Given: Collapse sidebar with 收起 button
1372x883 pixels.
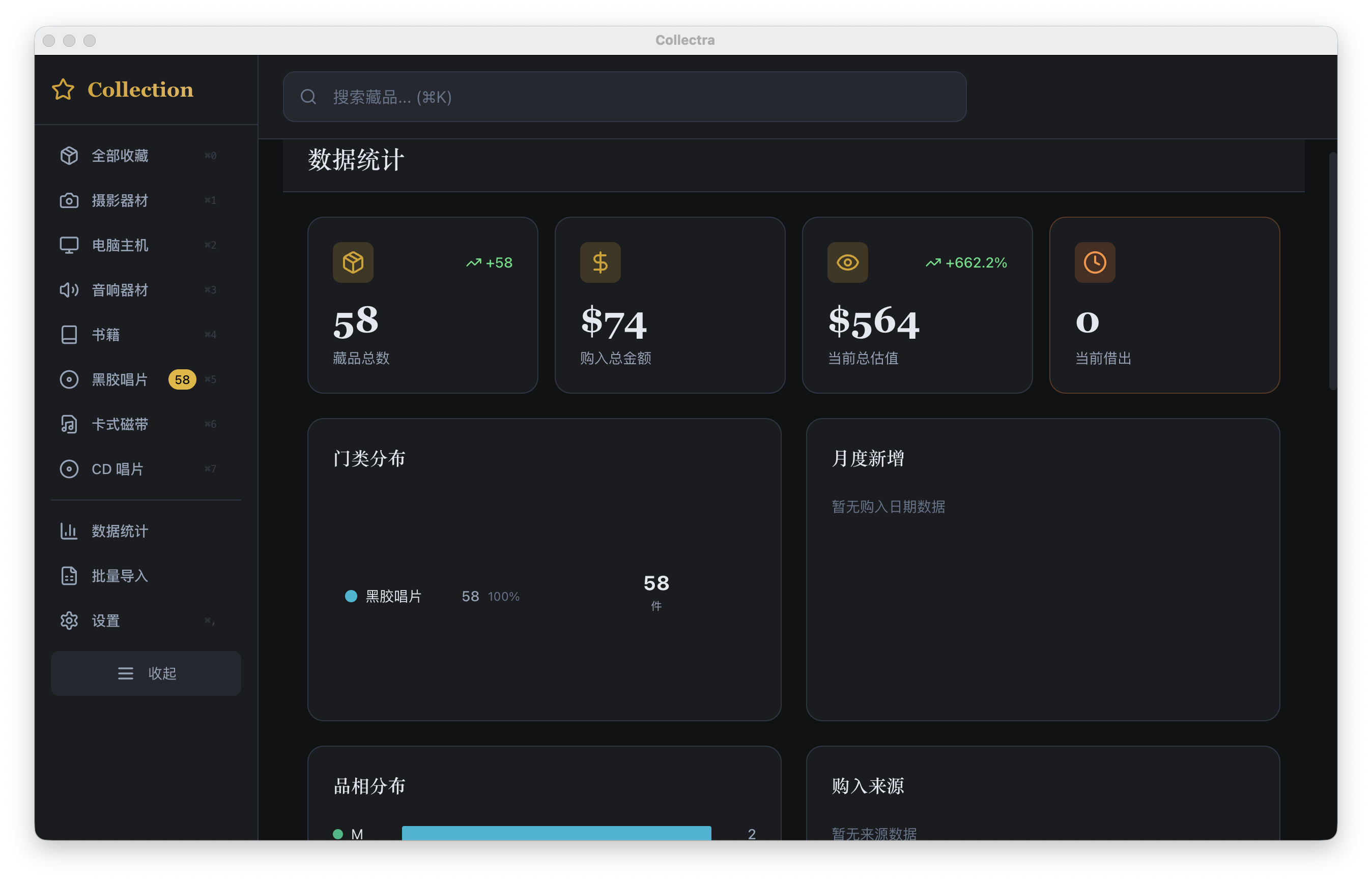Looking at the screenshot, I should tap(146, 672).
